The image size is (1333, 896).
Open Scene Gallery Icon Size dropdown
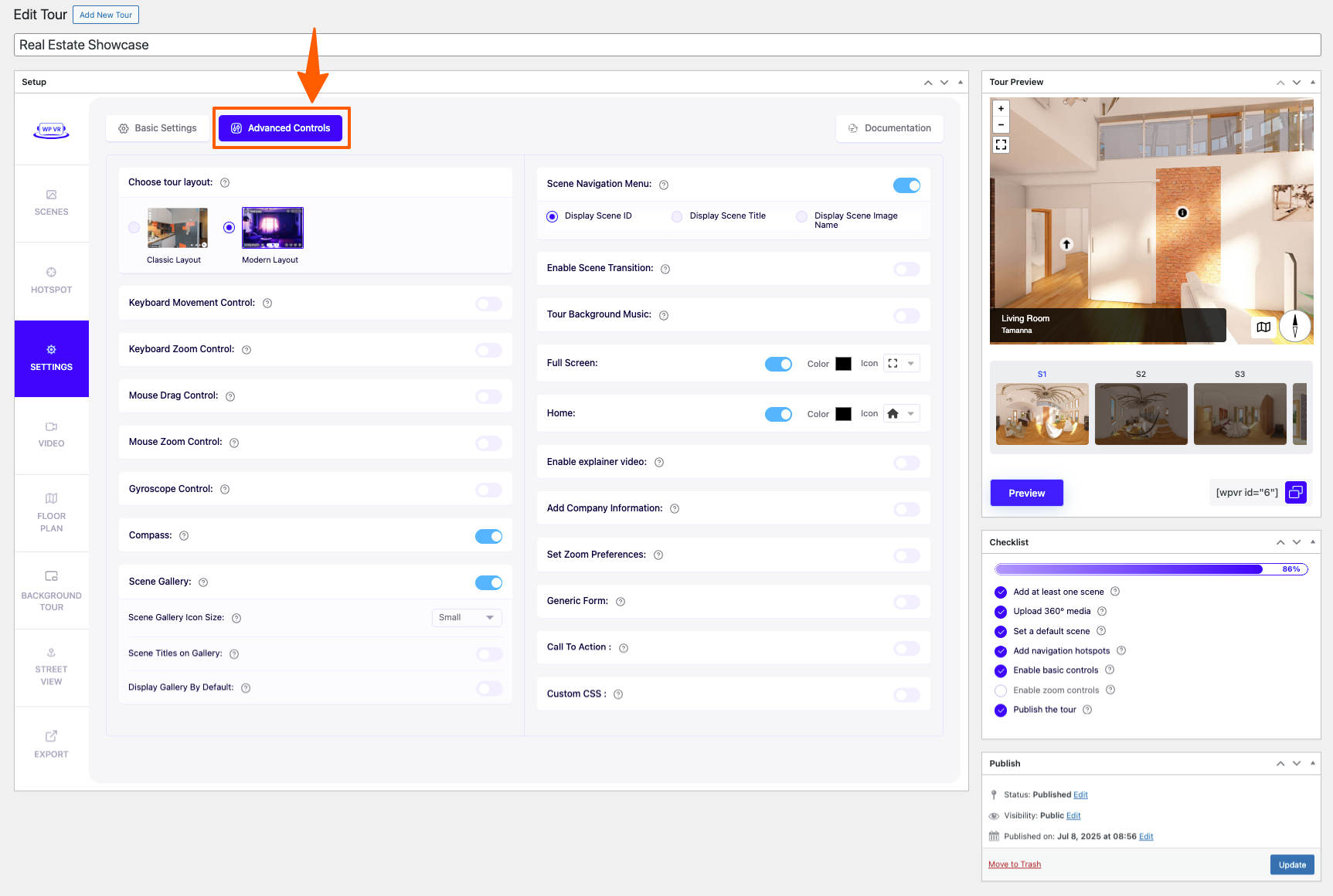point(466,618)
